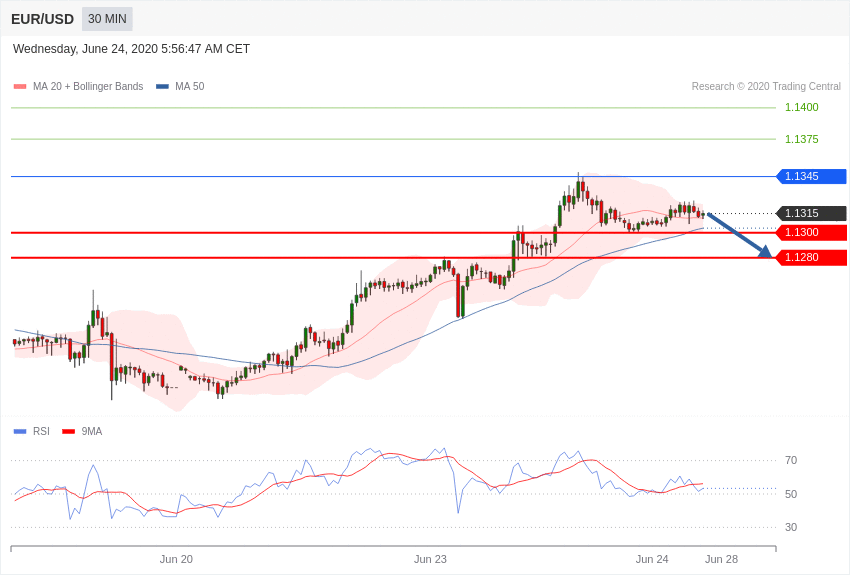Click the Jun 23 date axis label

point(430,559)
